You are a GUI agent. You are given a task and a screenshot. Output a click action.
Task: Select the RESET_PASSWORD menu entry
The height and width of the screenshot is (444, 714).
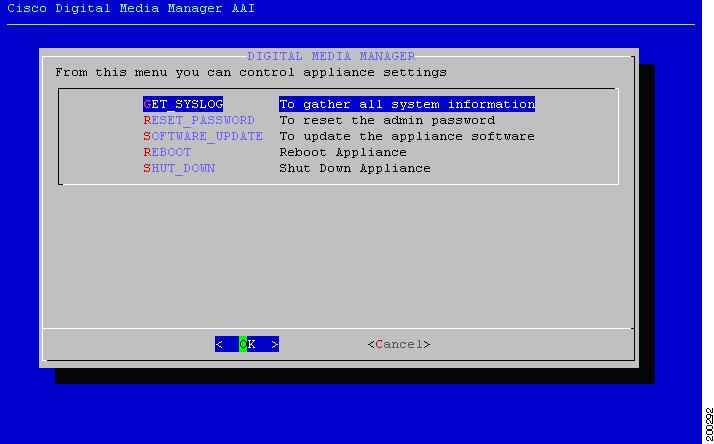pos(199,120)
